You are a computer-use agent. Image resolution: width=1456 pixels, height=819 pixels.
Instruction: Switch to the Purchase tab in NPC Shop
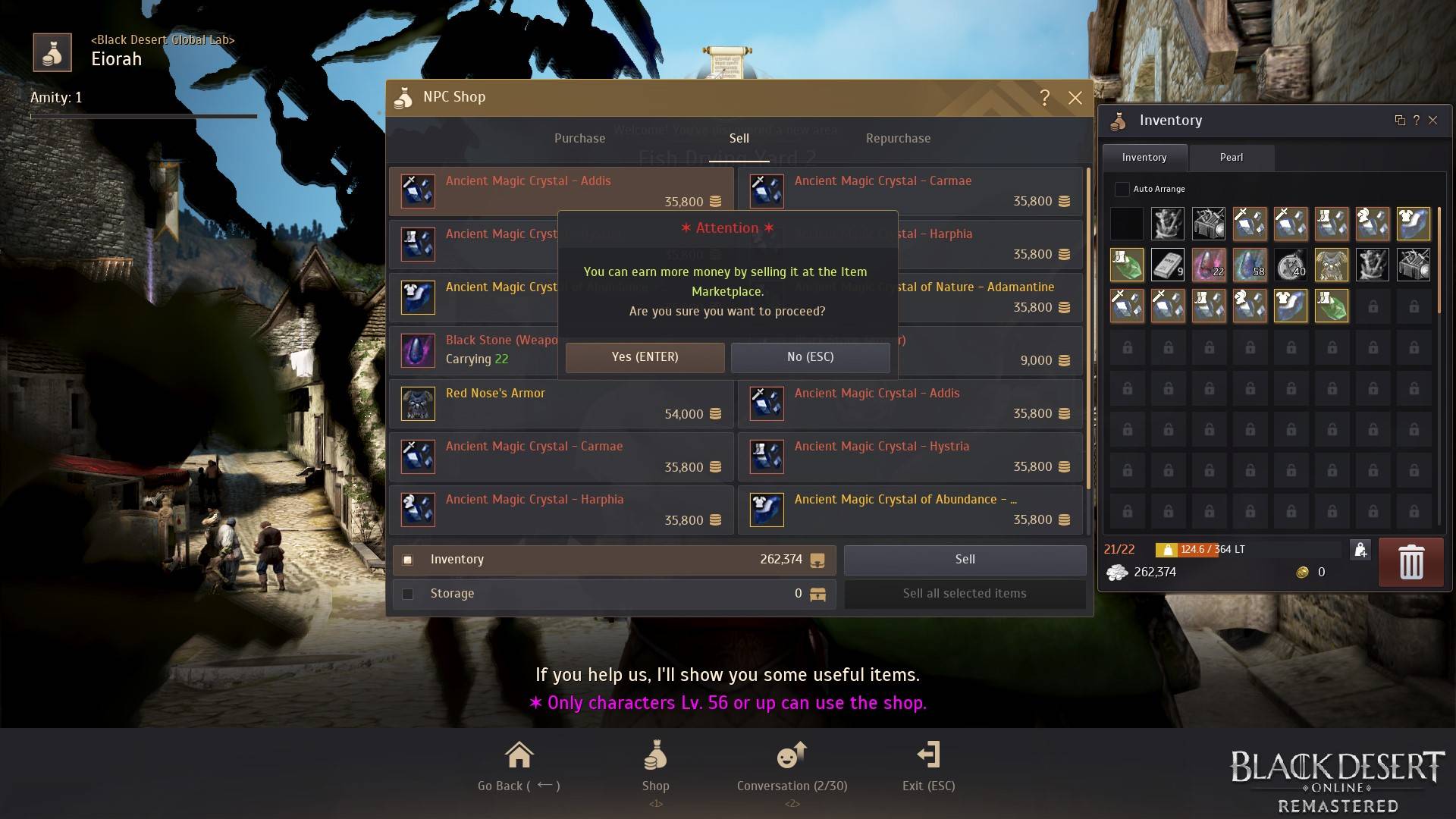579,138
